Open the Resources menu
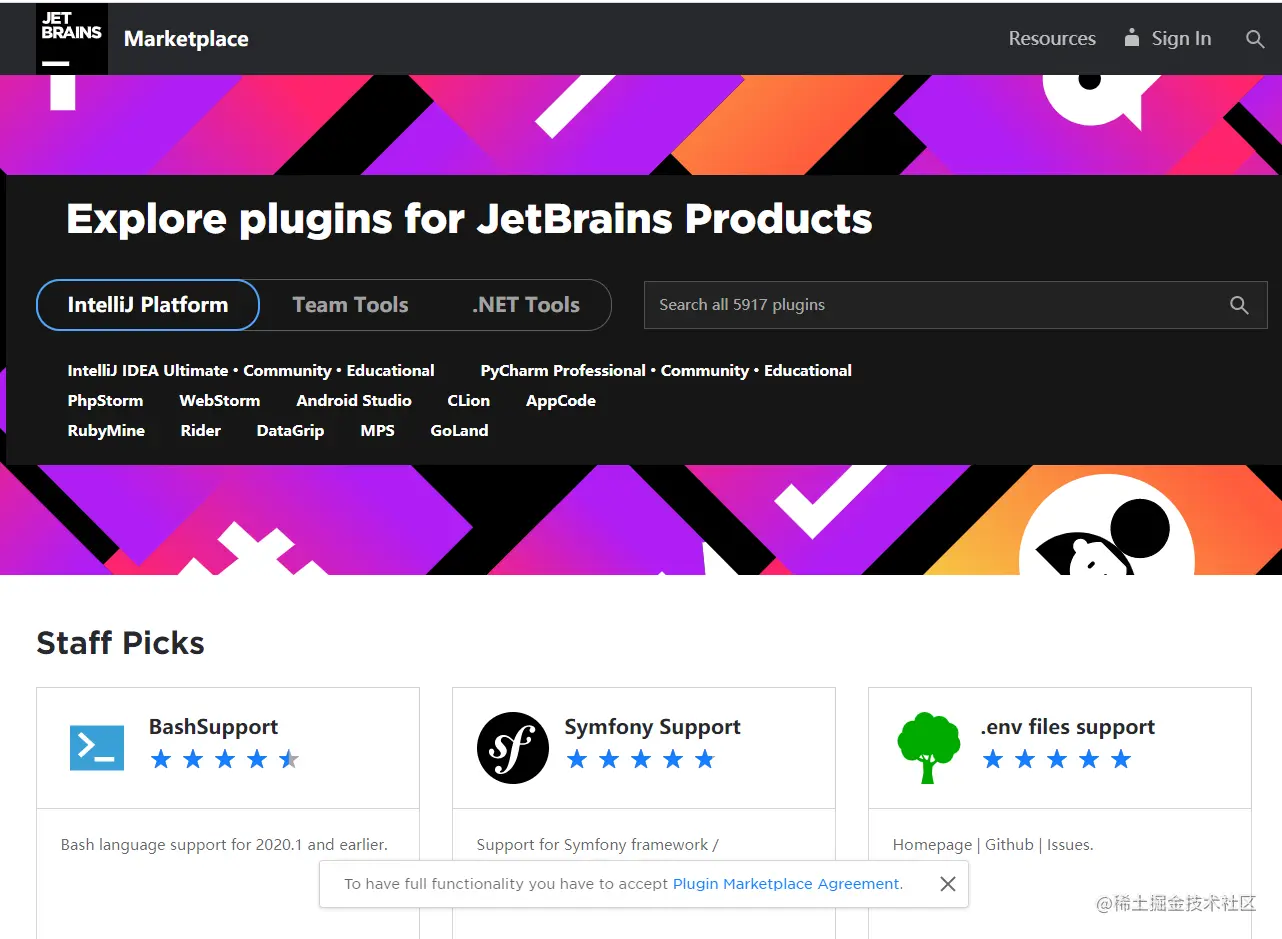Viewport: 1282px width, 939px height. pyautogui.click(x=1052, y=39)
